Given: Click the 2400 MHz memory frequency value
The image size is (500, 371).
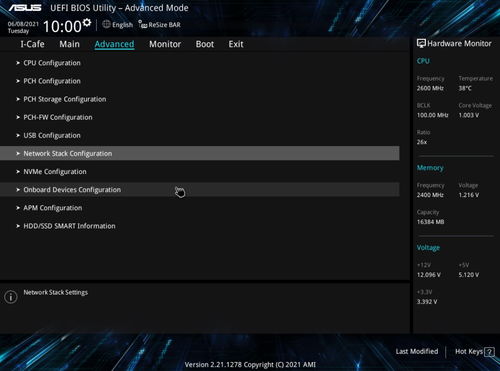Looking at the screenshot, I should pyautogui.click(x=430, y=195).
